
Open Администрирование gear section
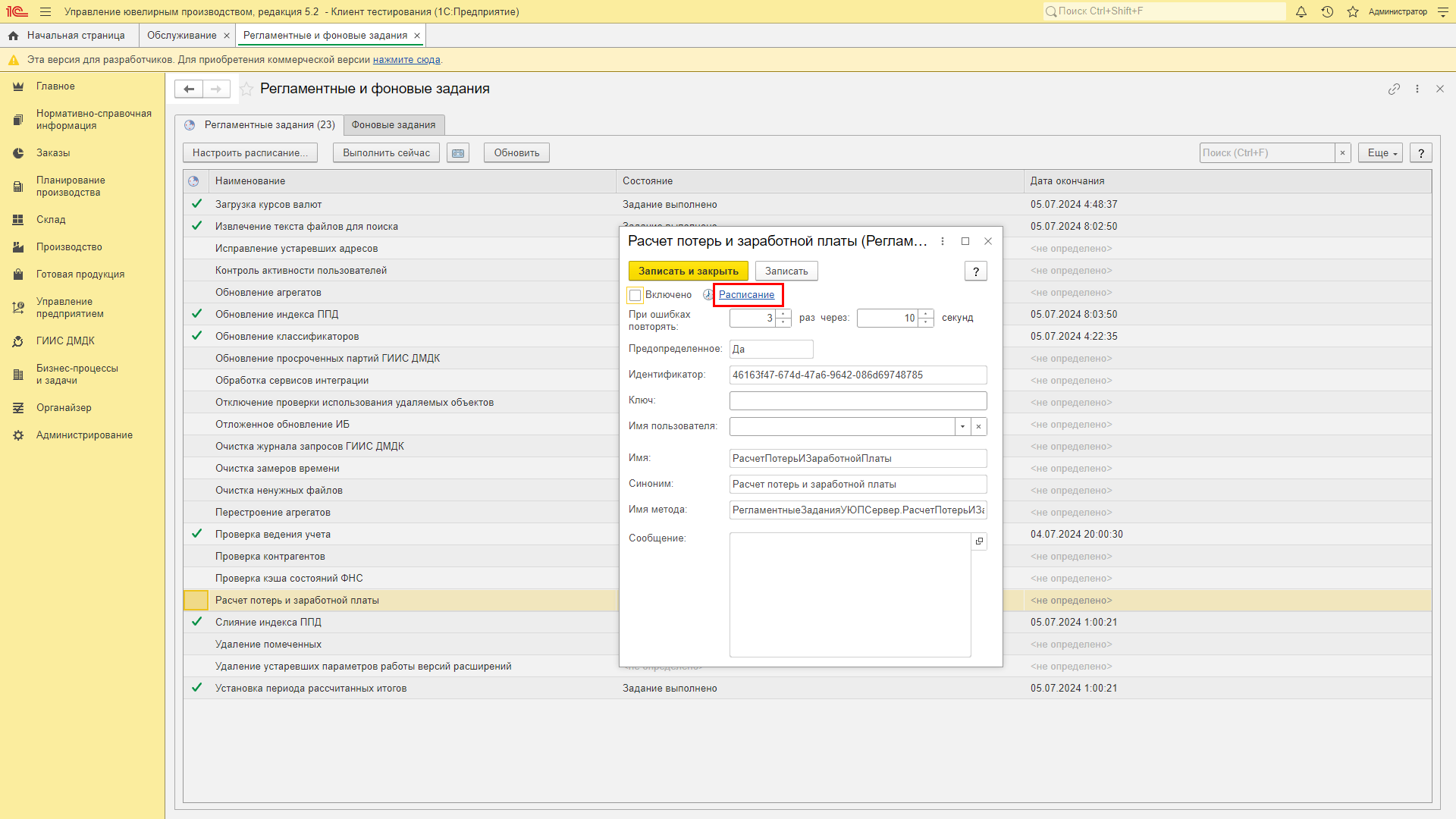coord(18,435)
